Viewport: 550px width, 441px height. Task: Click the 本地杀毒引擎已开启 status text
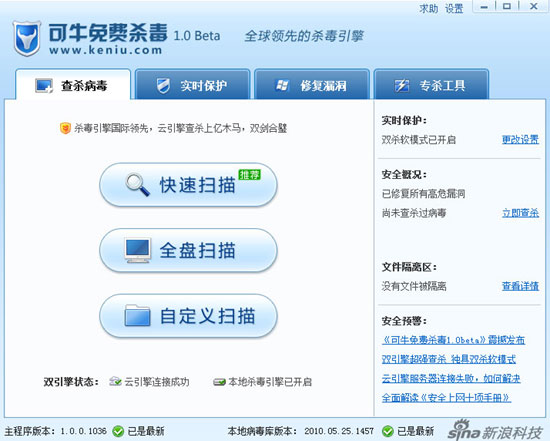coord(270,381)
